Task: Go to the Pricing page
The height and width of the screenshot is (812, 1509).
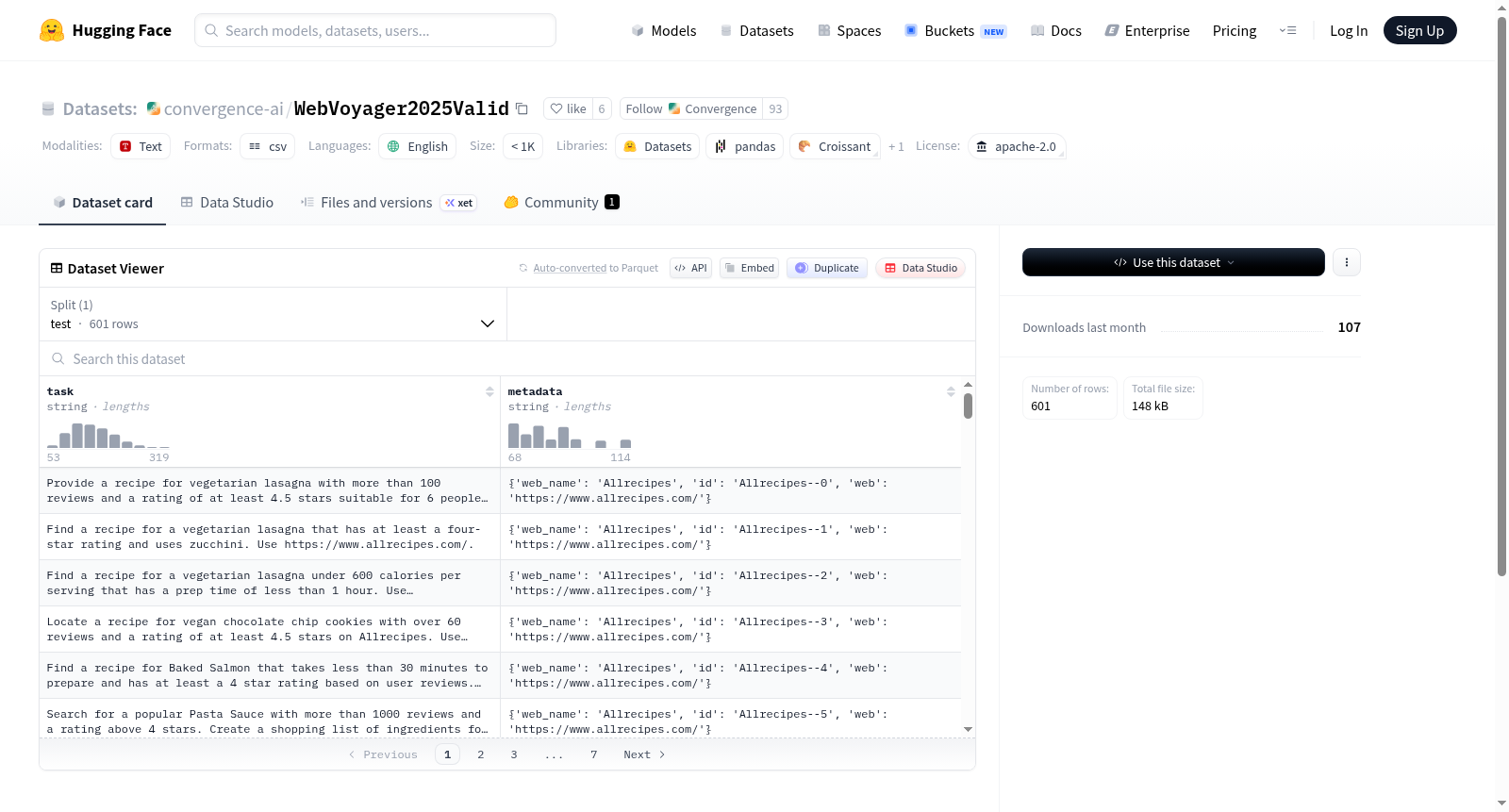Action: [1235, 30]
